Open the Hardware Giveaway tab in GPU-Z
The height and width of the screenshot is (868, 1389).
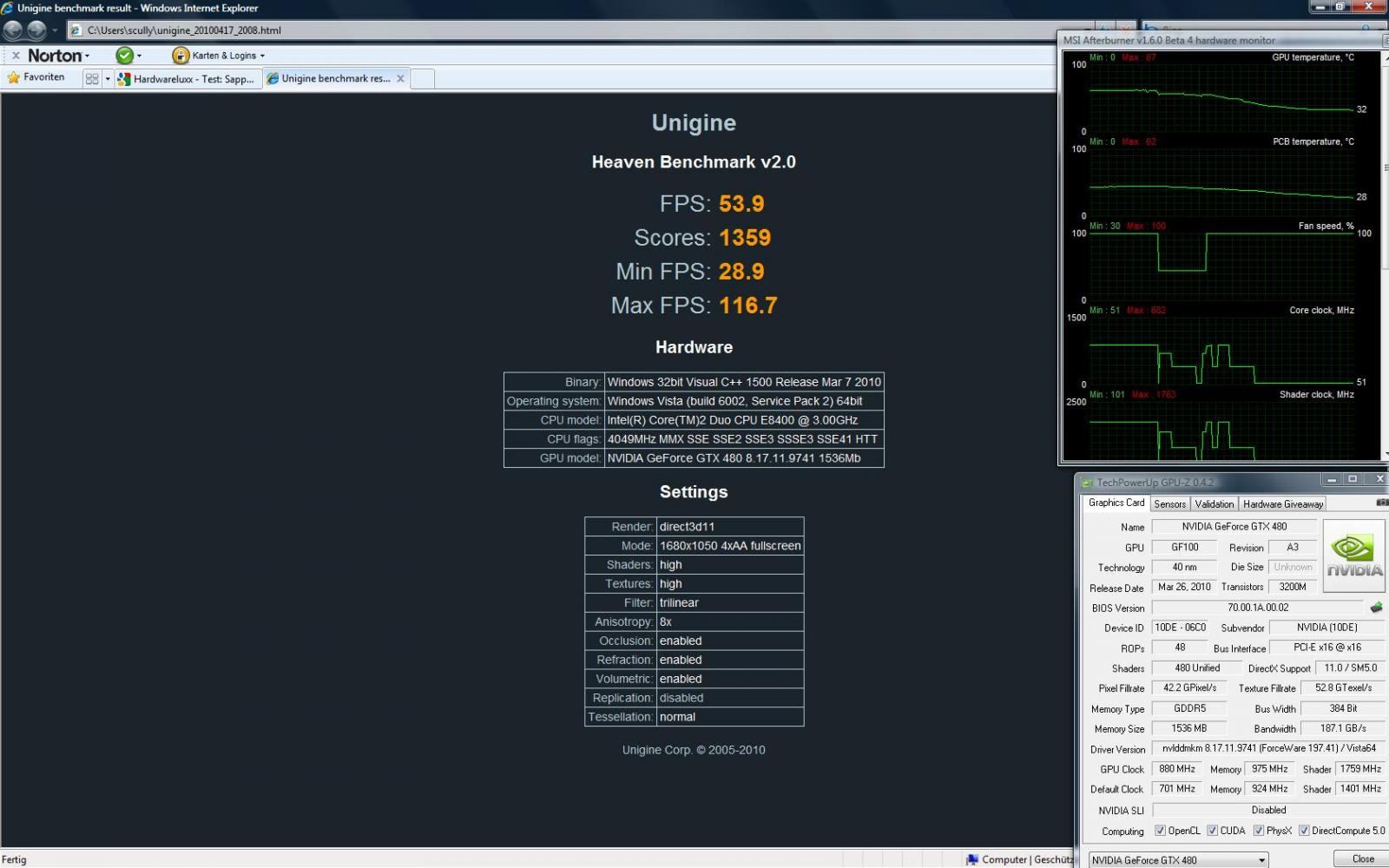point(1283,504)
